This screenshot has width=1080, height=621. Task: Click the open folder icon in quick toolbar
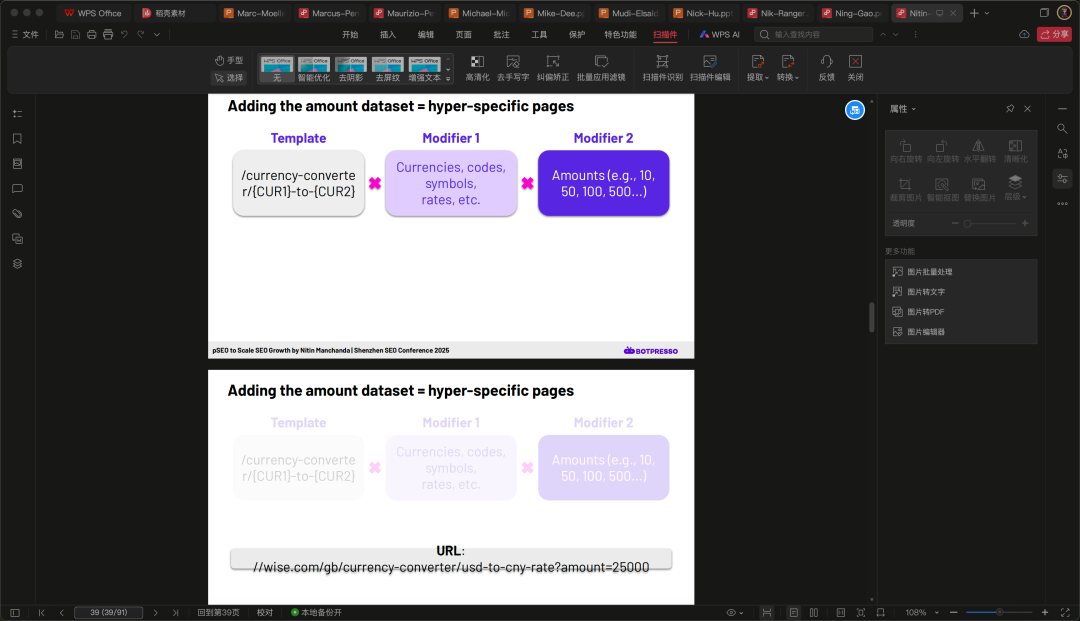pos(59,34)
